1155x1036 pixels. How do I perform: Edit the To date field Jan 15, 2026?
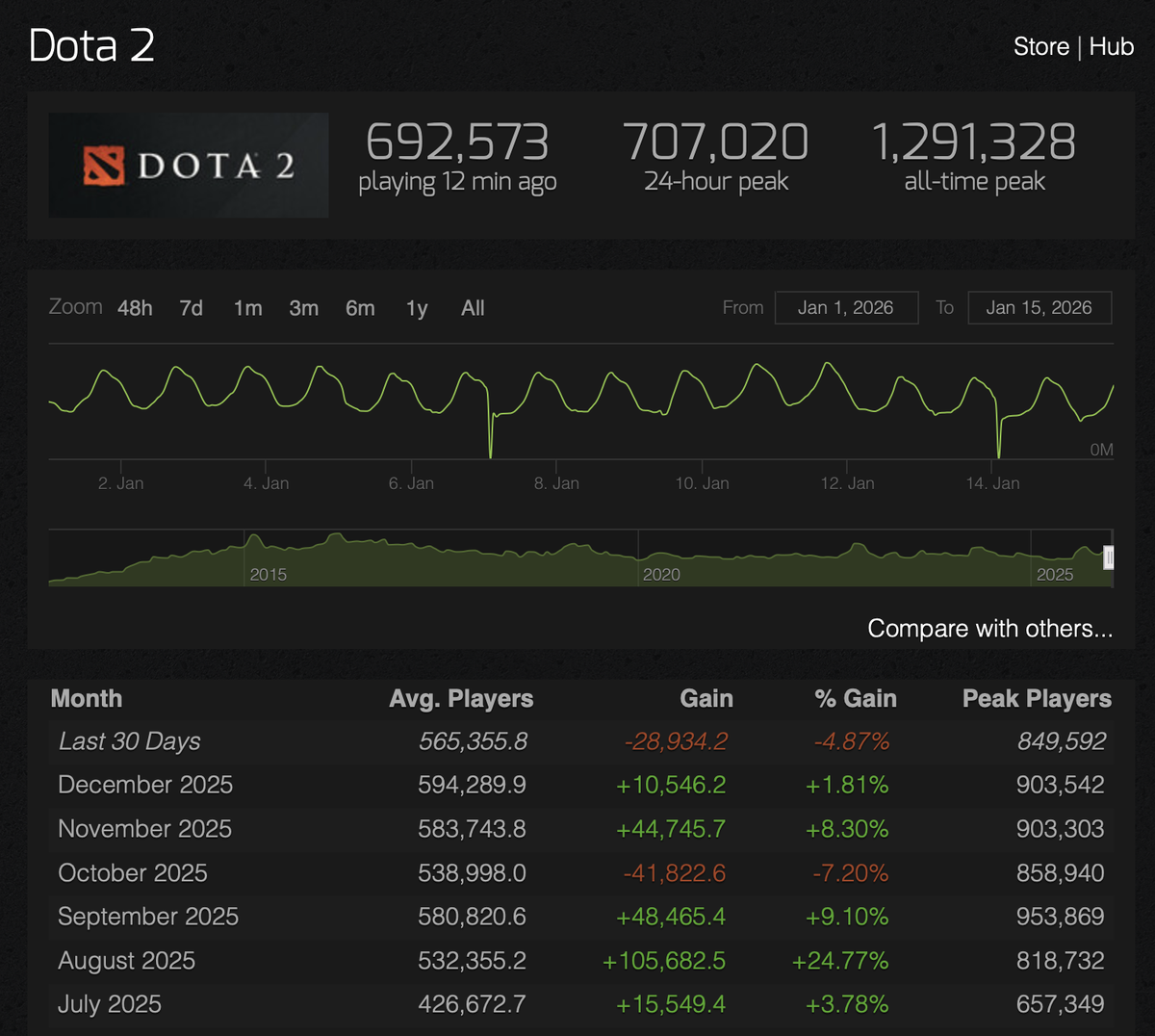click(x=1039, y=307)
